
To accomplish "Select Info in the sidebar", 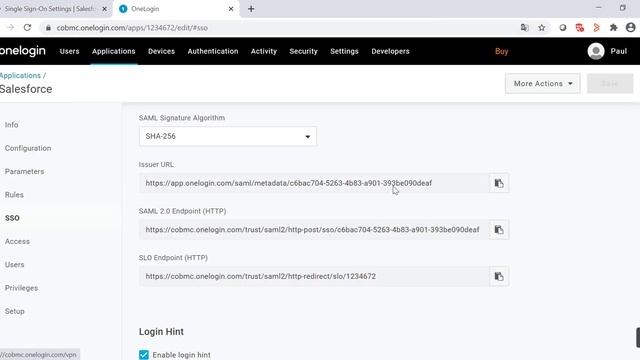I will pyautogui.click(x=11, y=125).
